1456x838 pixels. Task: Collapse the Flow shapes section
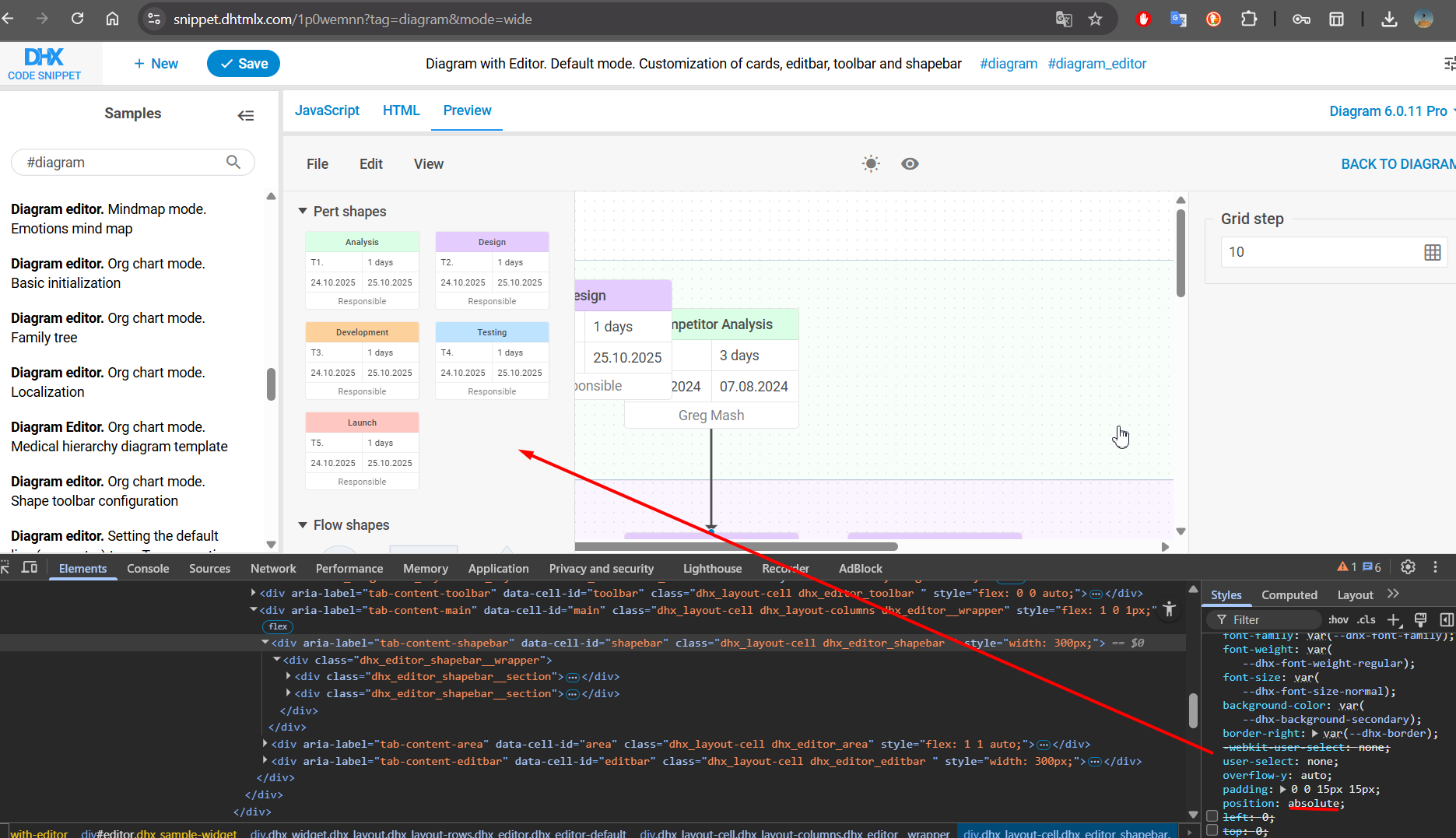pos(303,525)
